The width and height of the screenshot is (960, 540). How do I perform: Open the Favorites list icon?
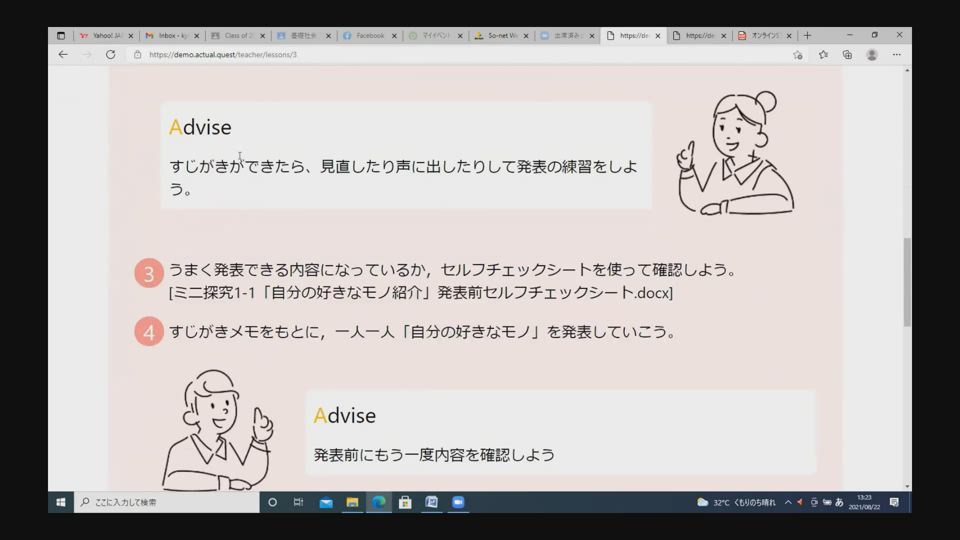pos(823,55)
